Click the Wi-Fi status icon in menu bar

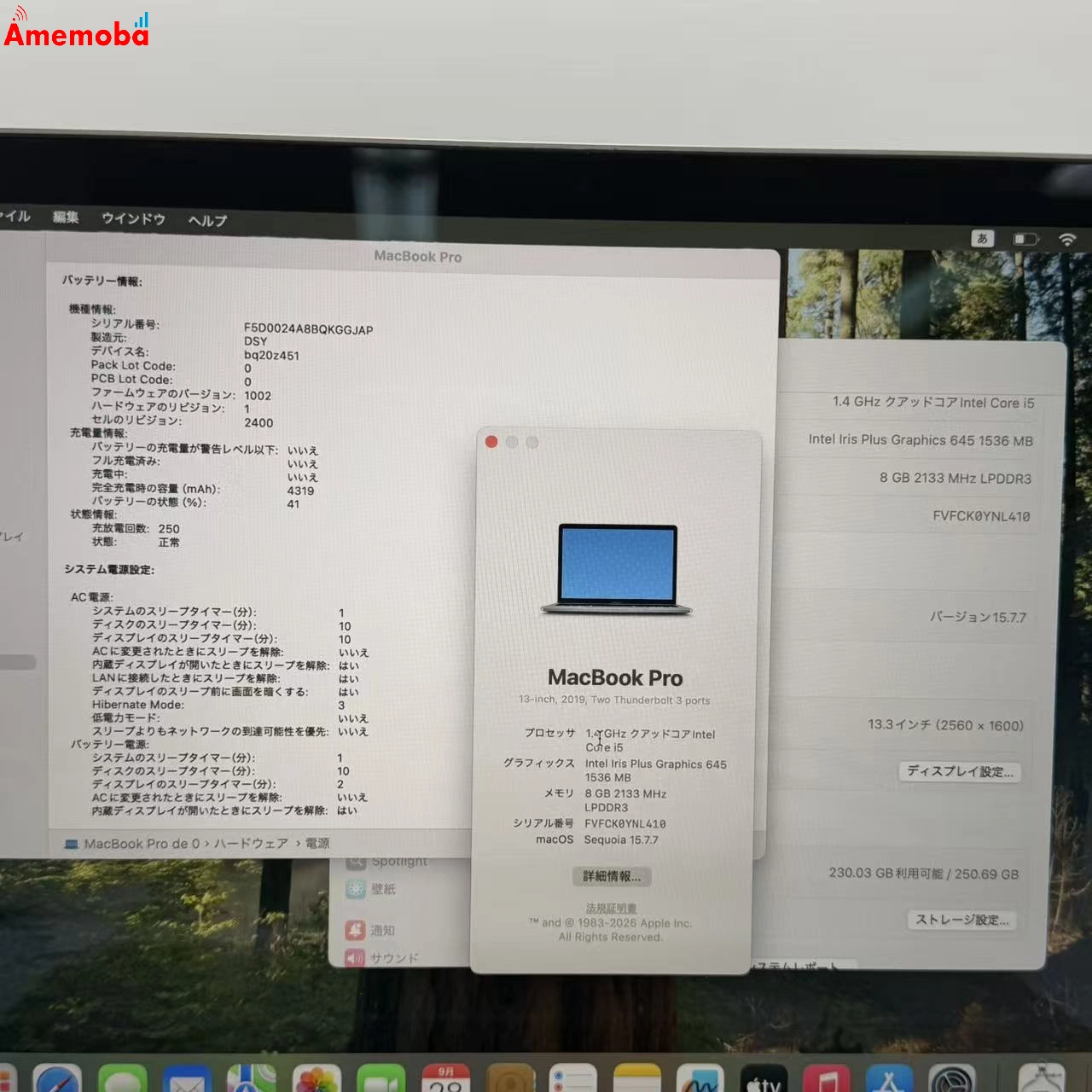(1067, 240)
